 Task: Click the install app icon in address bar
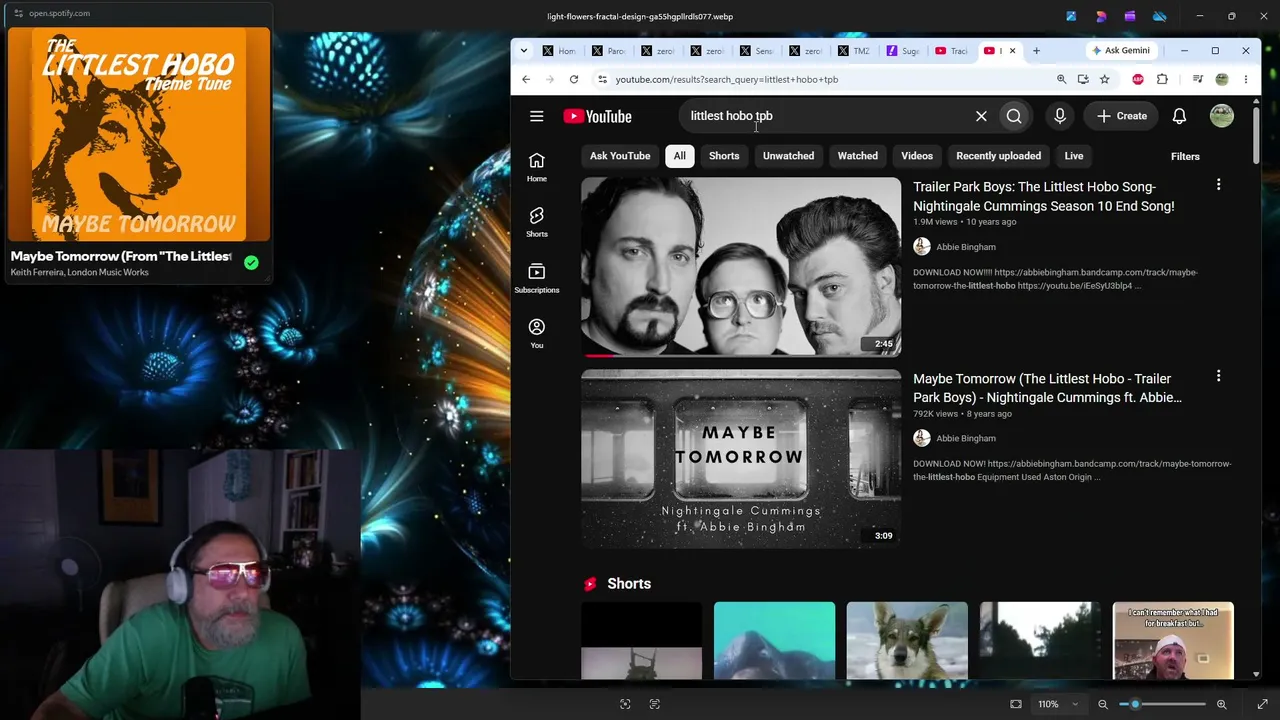[1083, 79]
